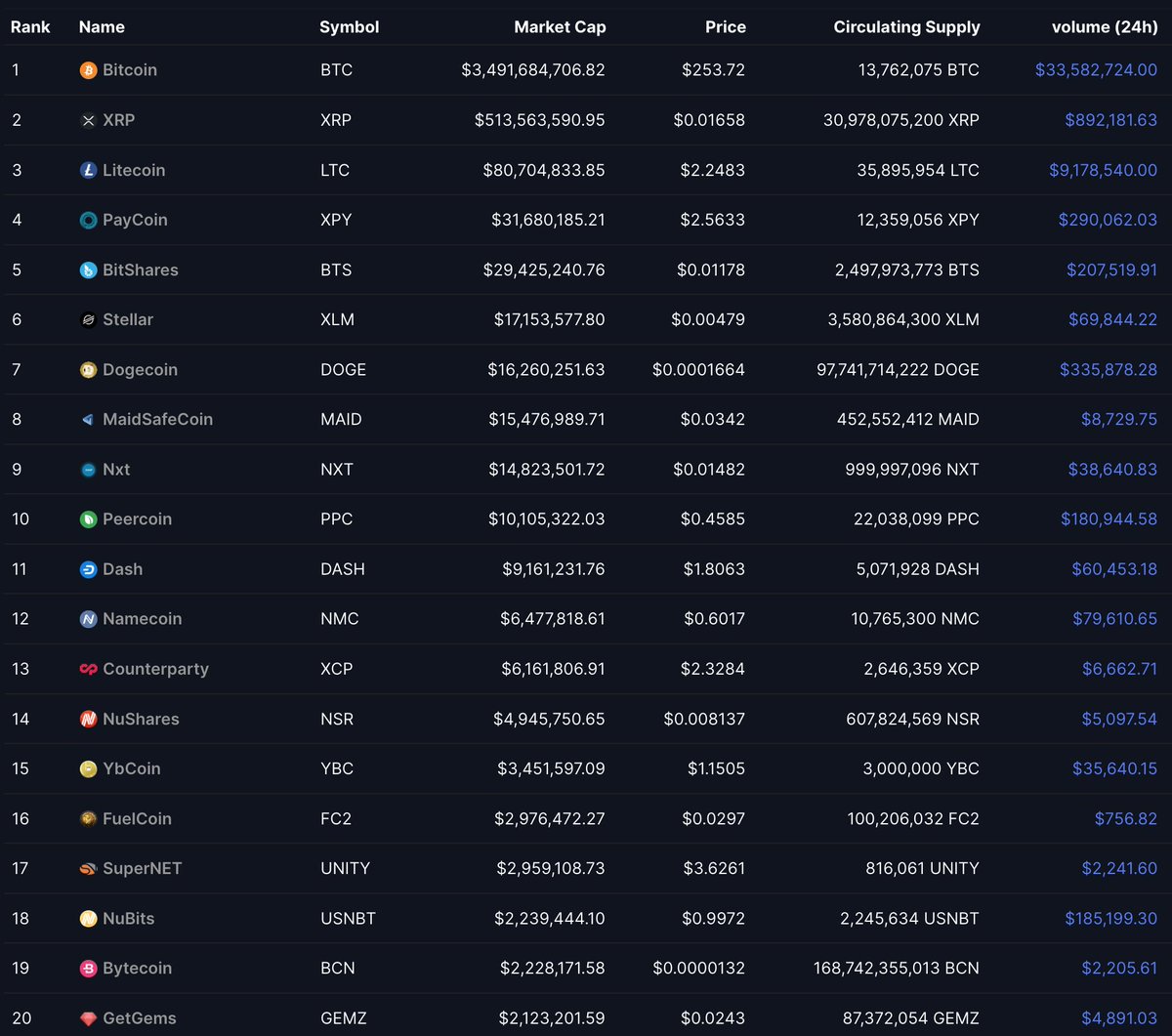Open the Counterparty name link
This screenshot has width=1172, height=1036.
point(155,669)
